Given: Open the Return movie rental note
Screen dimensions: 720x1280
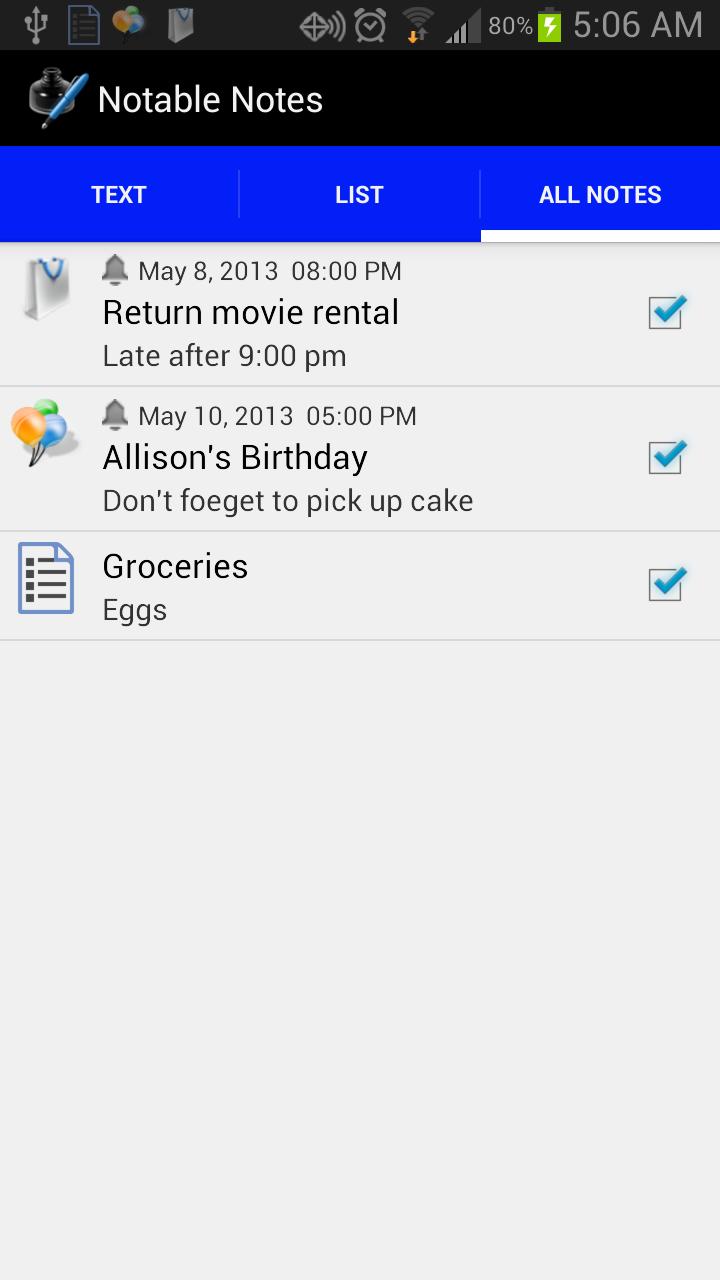Looking at the screenshot, I should 251,313.
